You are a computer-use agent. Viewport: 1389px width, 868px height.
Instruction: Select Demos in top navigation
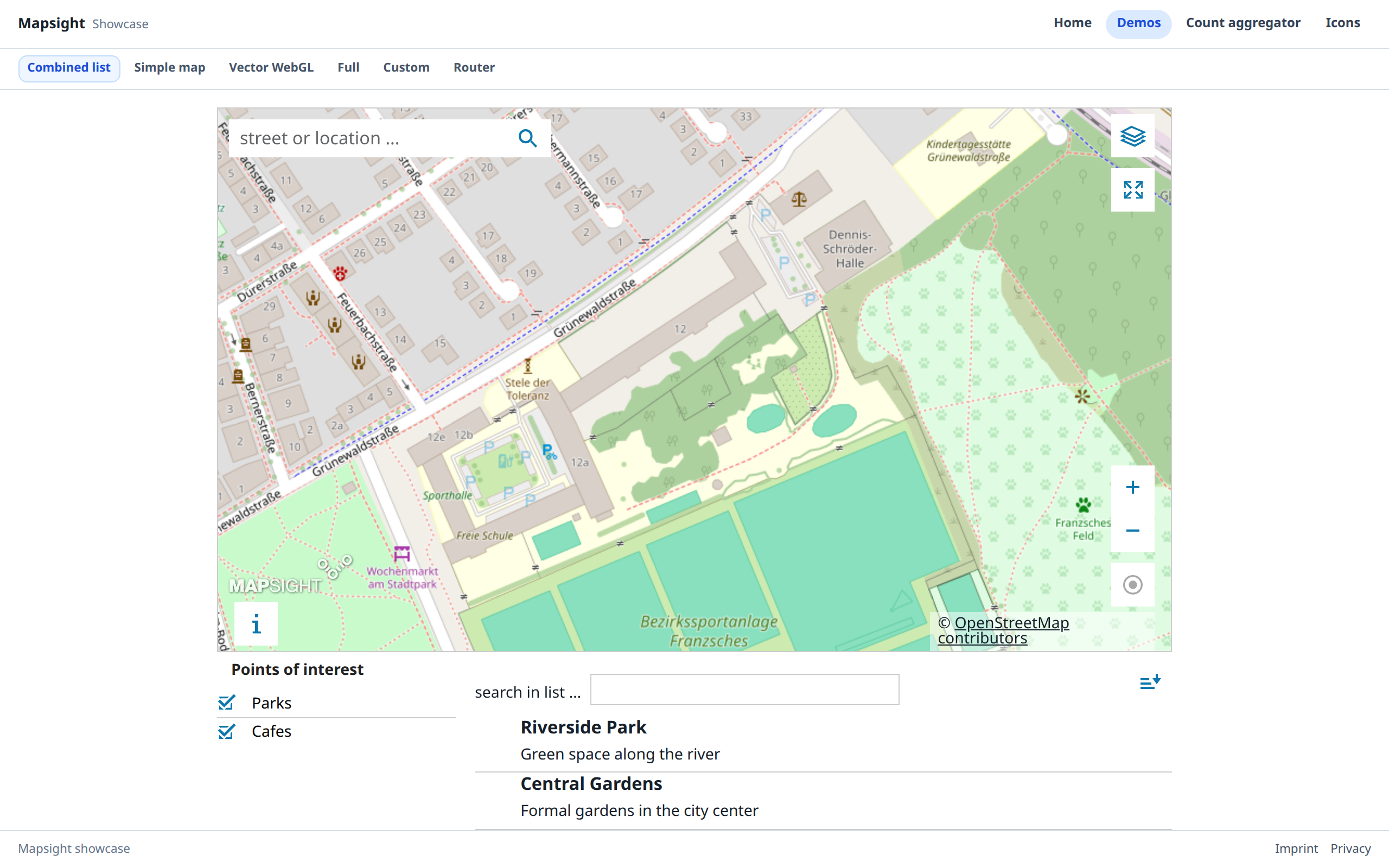coord(1138,23)
